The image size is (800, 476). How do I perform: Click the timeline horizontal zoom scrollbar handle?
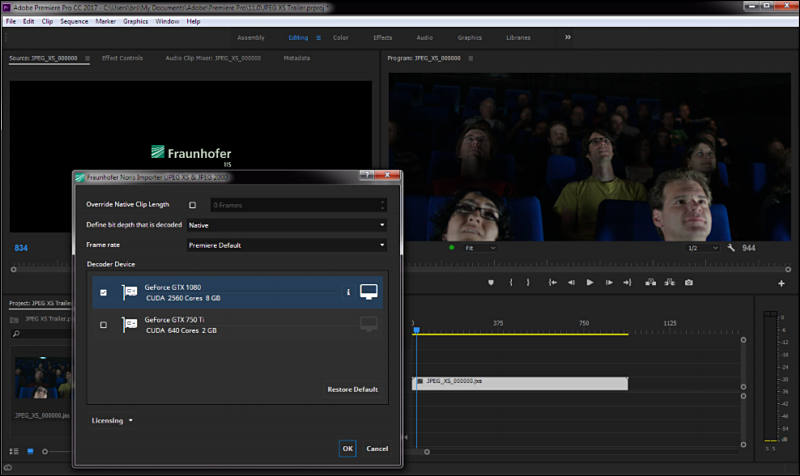[427, 452]
